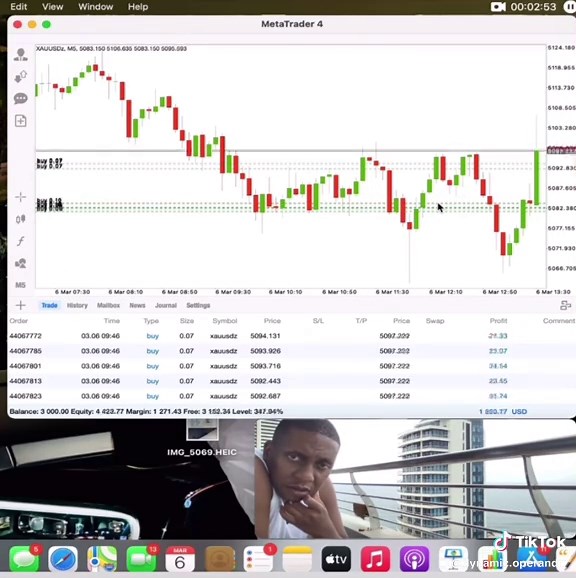Click the open price 5092.443
This screenshot has height=578, width=576.
265,381
